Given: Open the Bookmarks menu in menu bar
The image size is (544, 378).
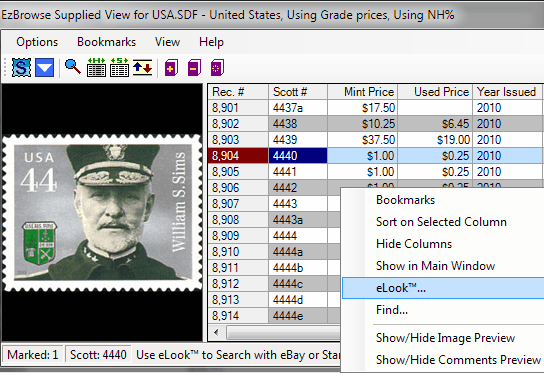Looking at the screenshot, I should click(107, 42).
